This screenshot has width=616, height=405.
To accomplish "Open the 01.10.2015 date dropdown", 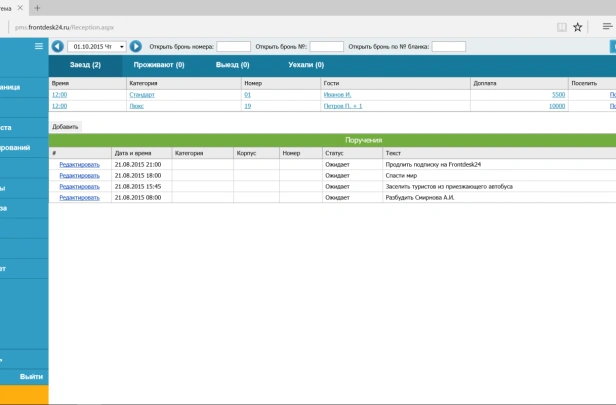I will click(97, 46).
